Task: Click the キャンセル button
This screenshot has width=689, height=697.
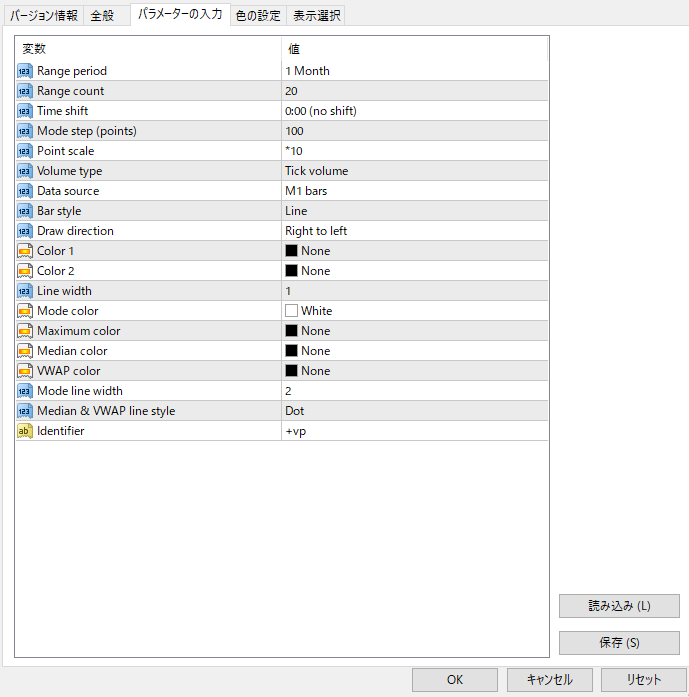Action: (x=549, y=680)
